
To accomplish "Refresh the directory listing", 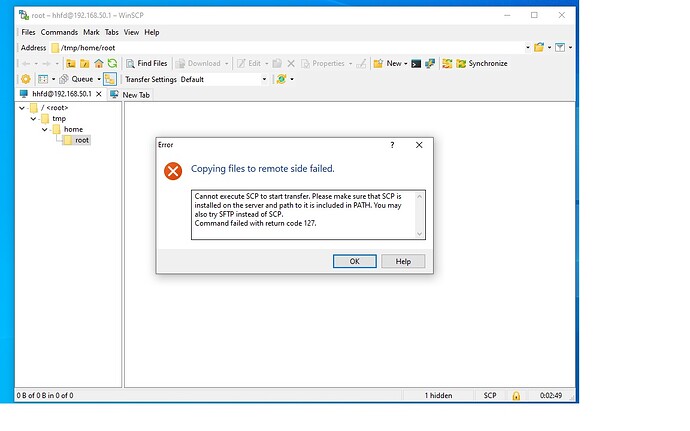I will tap(113, 63).
